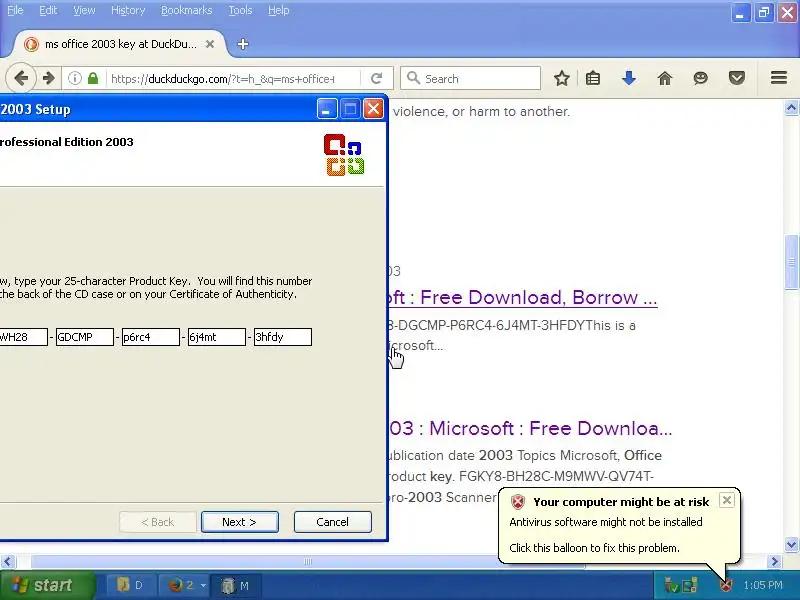The height and width of the screenshot is (600, 800).
Task: Click the horizontal scroll left arrow
Action: click(7, 562)
